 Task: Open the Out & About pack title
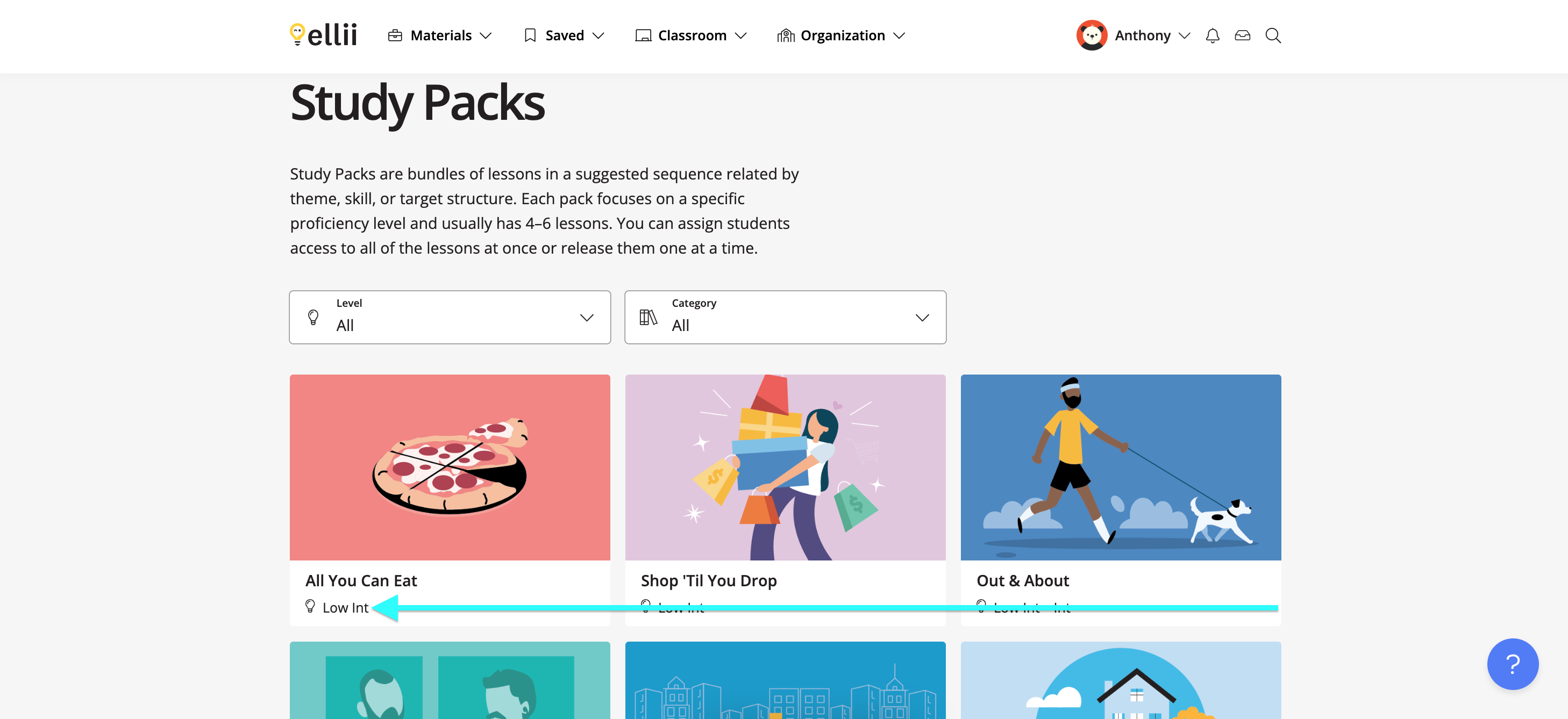click(1023, 580)
